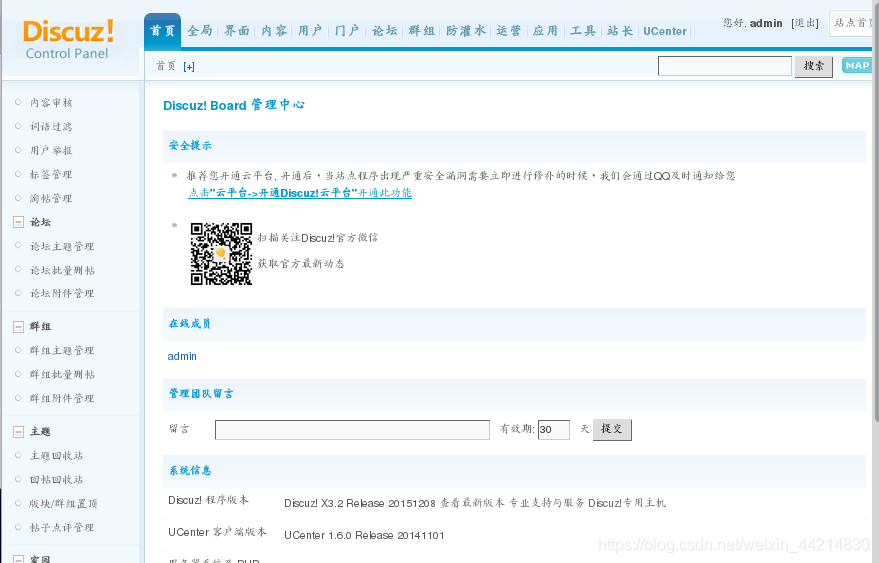The image size is (879, 563).
Task: Switch to the 论坛 tab
Action: [385, 31]
